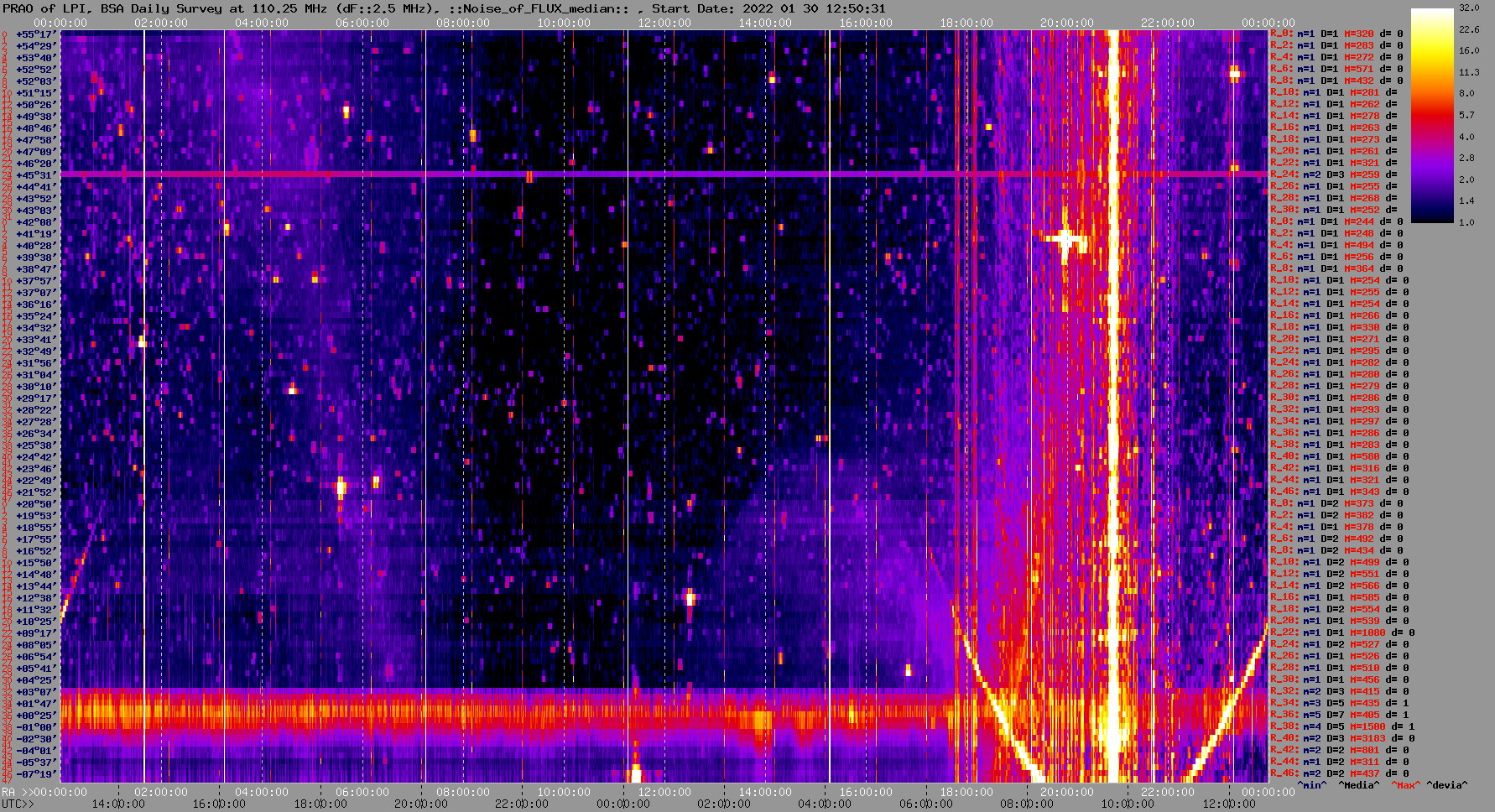The width and height of the screenshot is (1495, 812).
Task: Click the row with M=259 D=3
Action: 1334,174
